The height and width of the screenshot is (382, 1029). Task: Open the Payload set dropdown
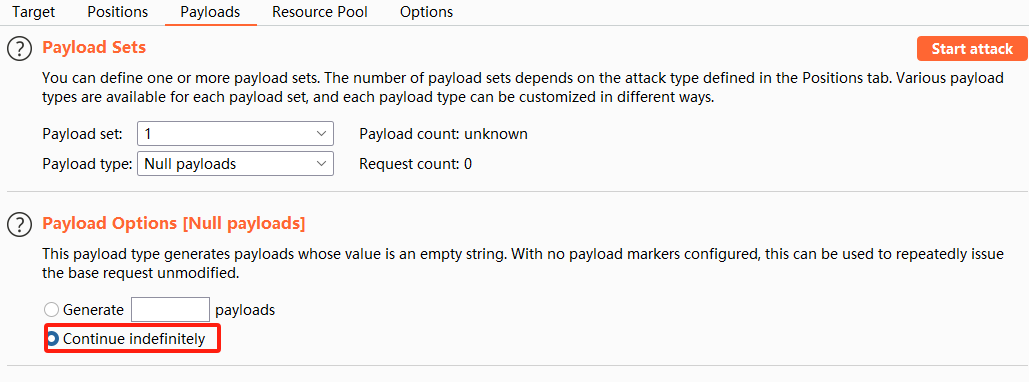tap(236, 134)
